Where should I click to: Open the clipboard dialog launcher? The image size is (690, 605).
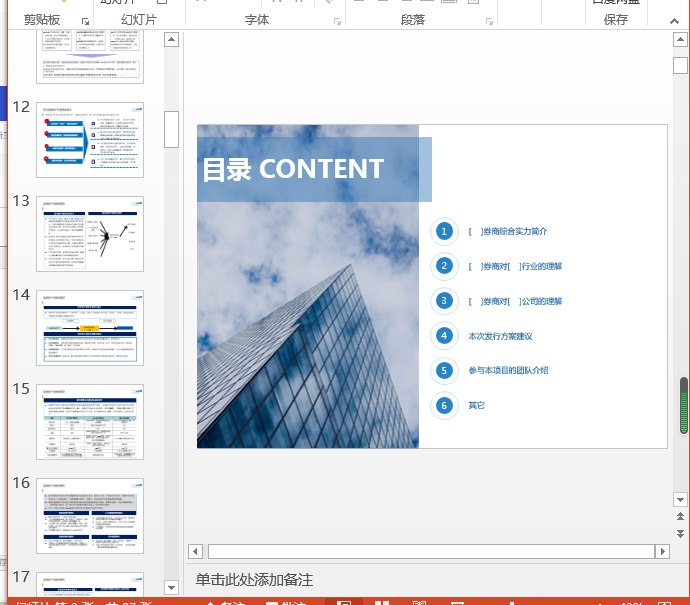85,21
